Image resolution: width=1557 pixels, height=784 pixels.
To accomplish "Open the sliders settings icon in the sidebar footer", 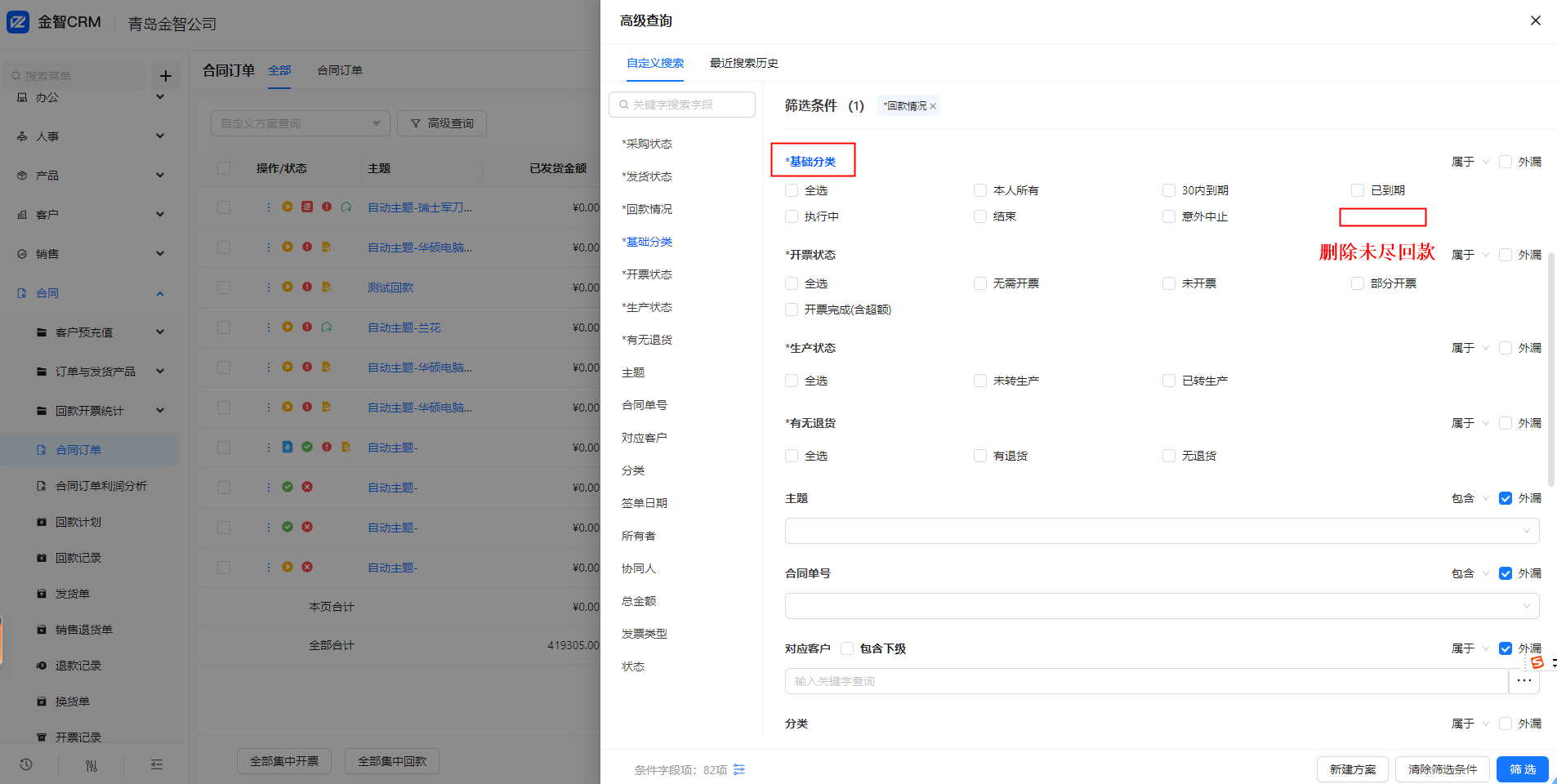I will (91, 764).
